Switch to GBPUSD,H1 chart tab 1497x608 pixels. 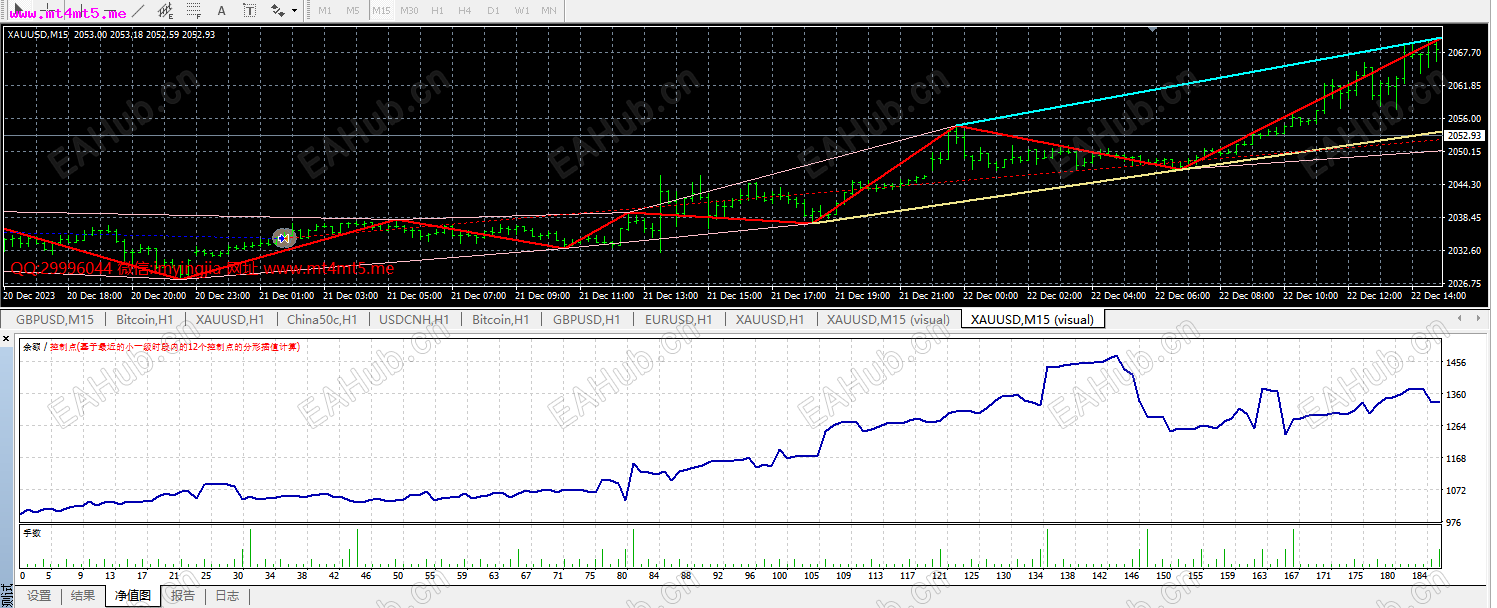[x=586, y=319]
